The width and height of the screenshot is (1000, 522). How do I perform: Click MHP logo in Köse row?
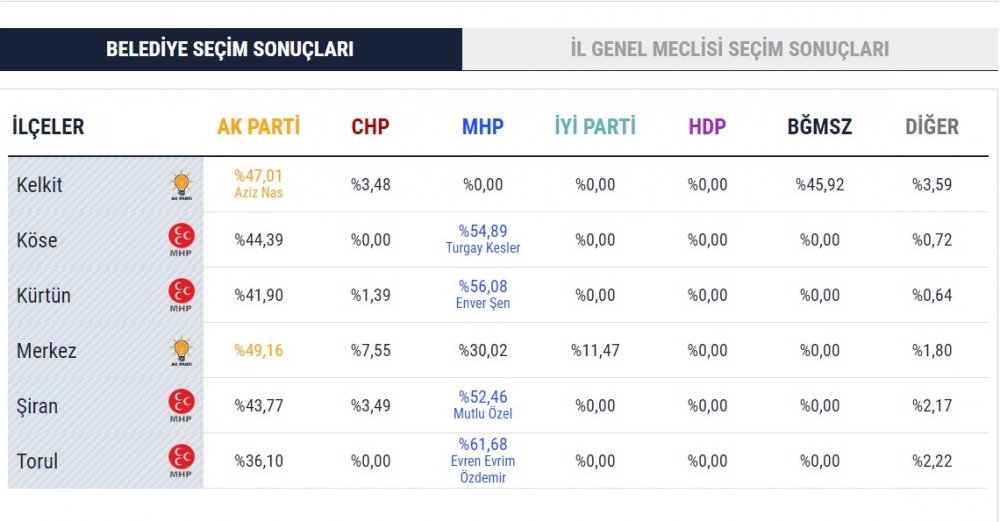coord(181,240)
